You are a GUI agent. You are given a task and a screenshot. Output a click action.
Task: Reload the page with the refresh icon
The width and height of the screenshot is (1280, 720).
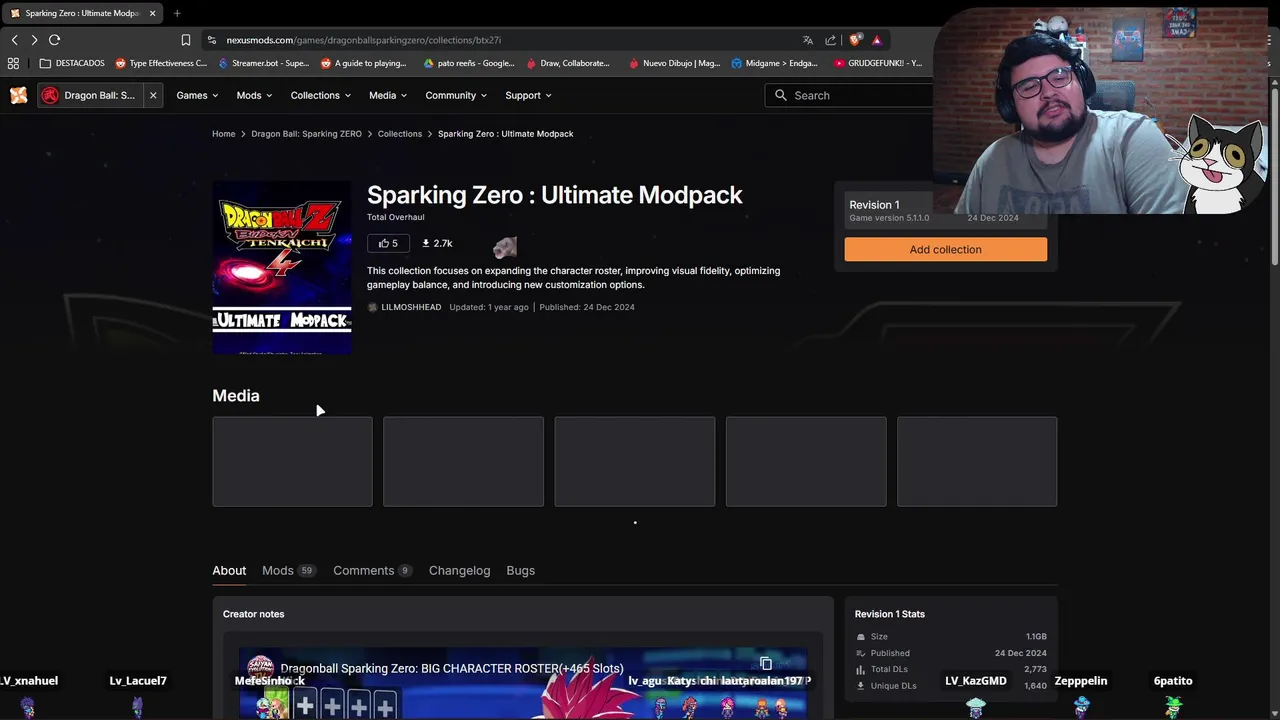point(55,40)
